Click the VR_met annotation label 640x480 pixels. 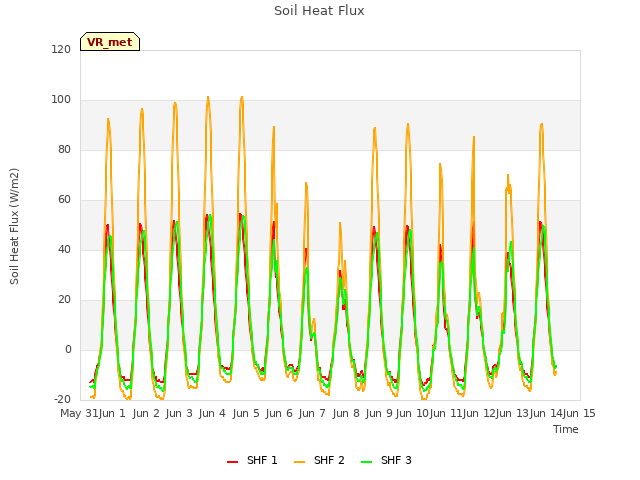coord(110,42)
